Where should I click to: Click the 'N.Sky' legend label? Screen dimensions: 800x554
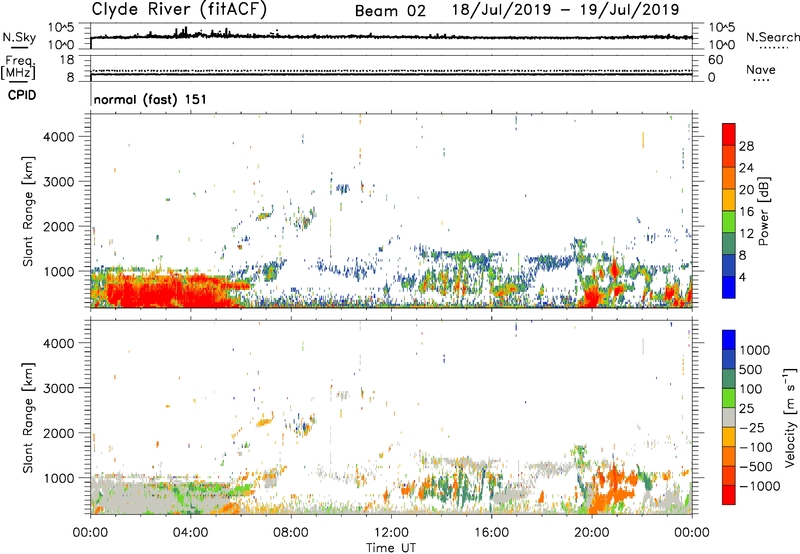(x=19, y=37)
